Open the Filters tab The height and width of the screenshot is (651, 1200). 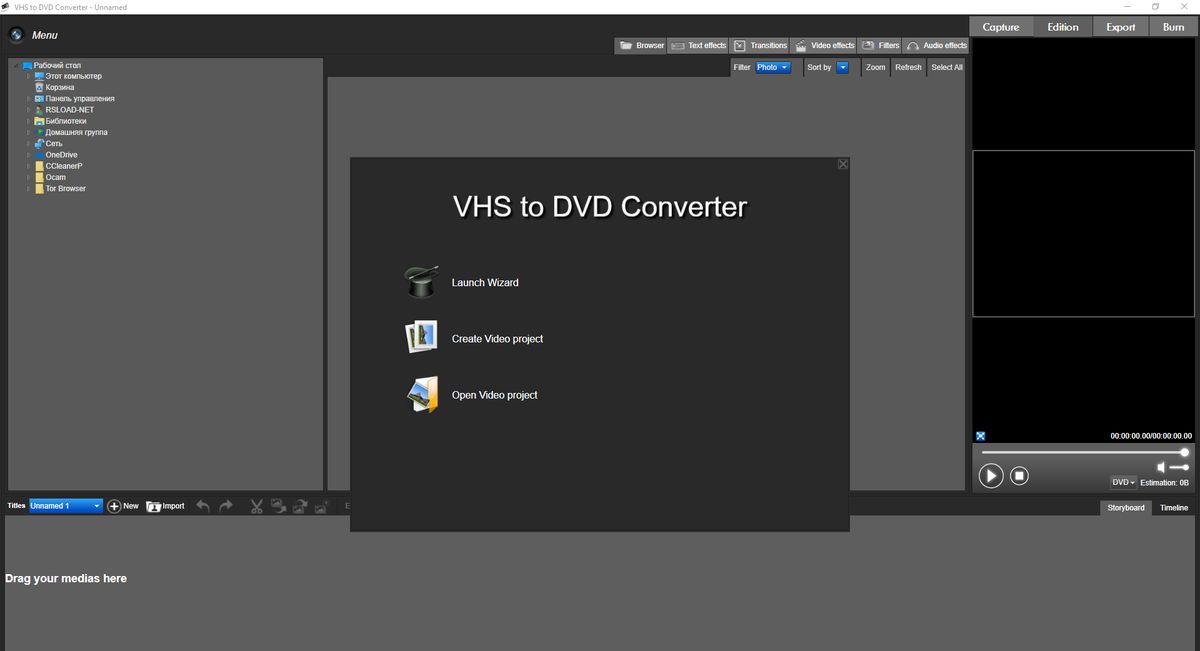[880, 45]
